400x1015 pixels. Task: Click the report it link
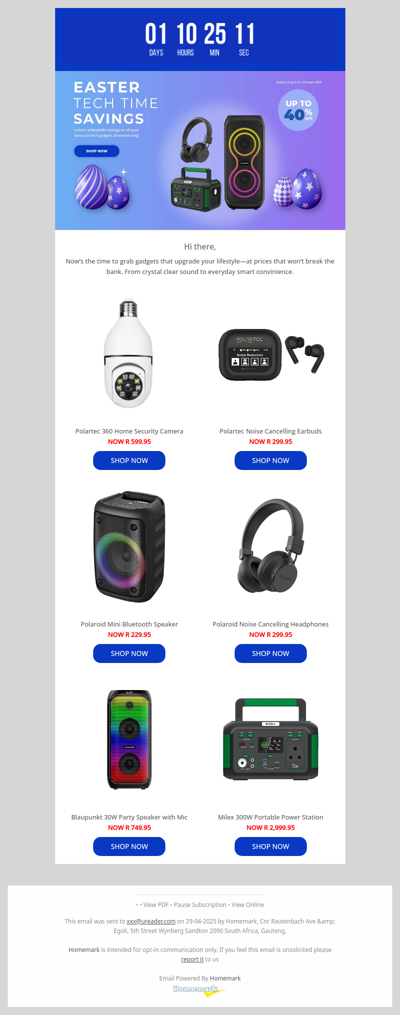[x=192, y=959]
